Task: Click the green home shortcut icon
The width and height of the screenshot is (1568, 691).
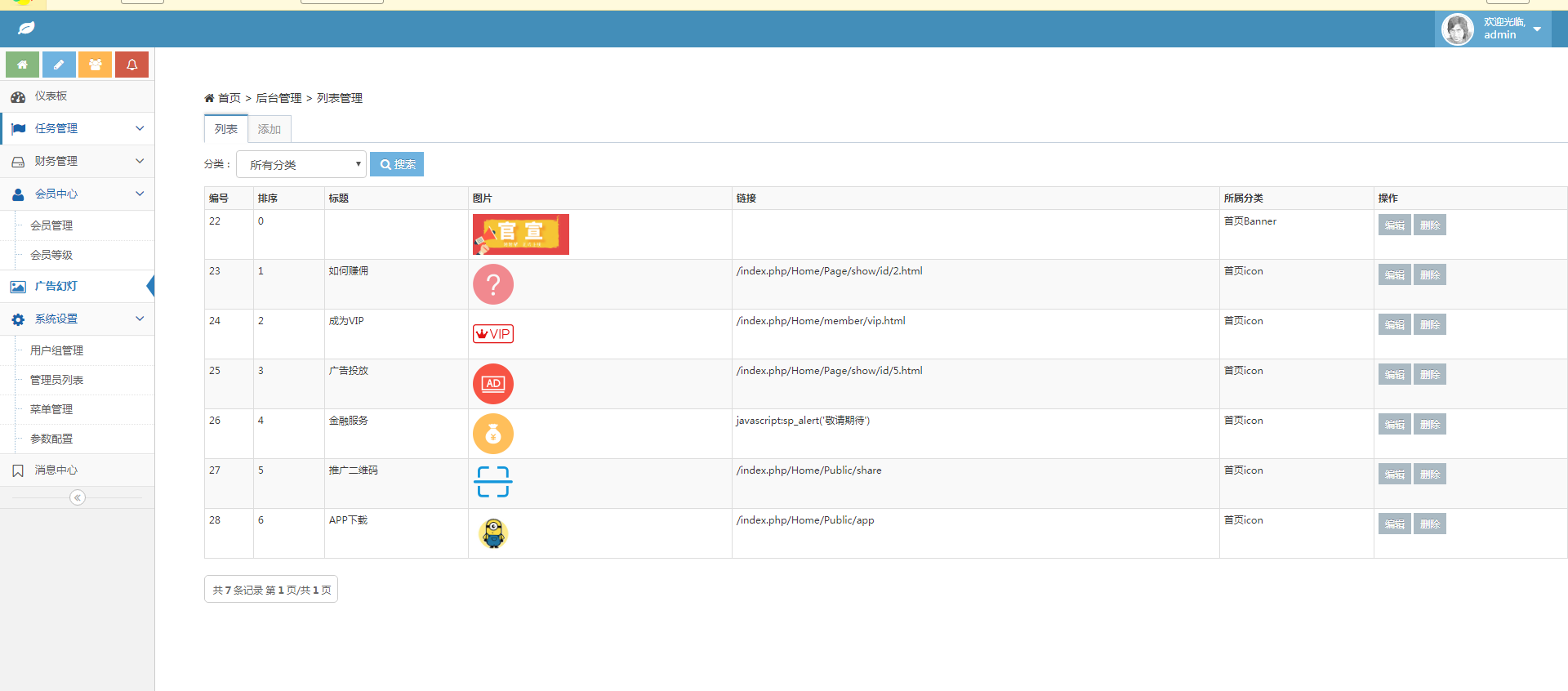Action: tap(22, 65)
